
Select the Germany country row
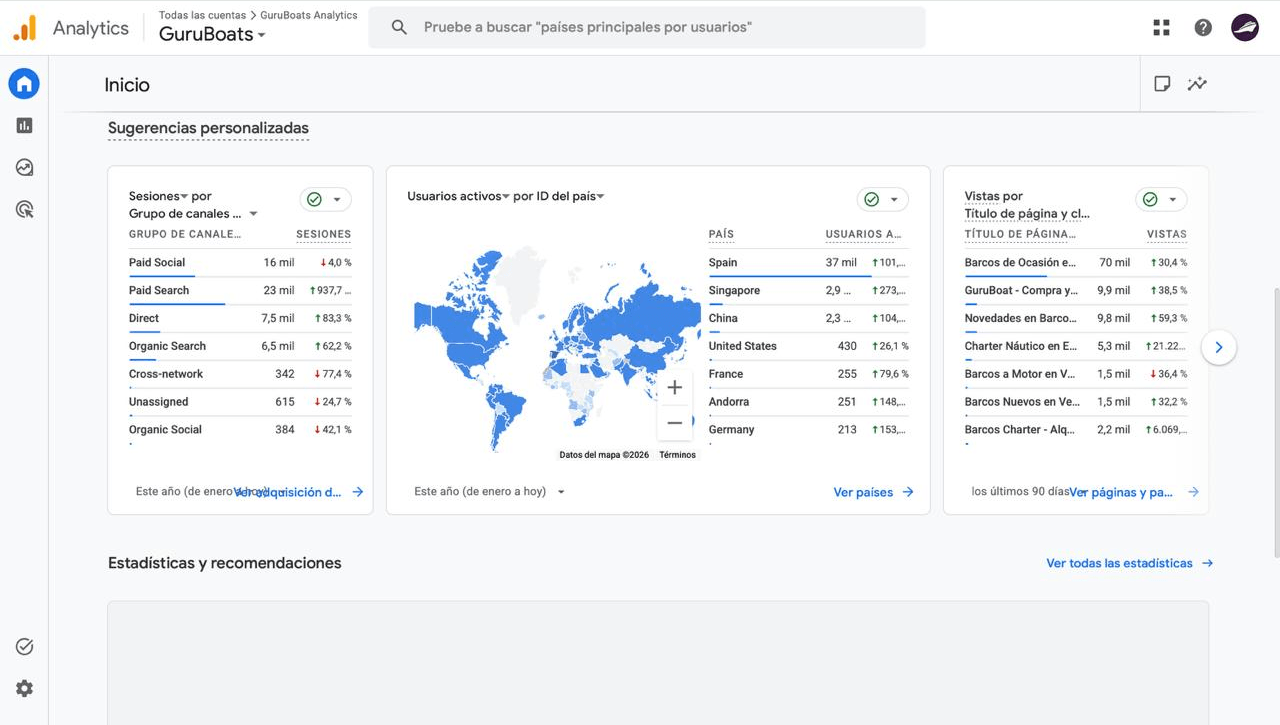tap(808, 430)
